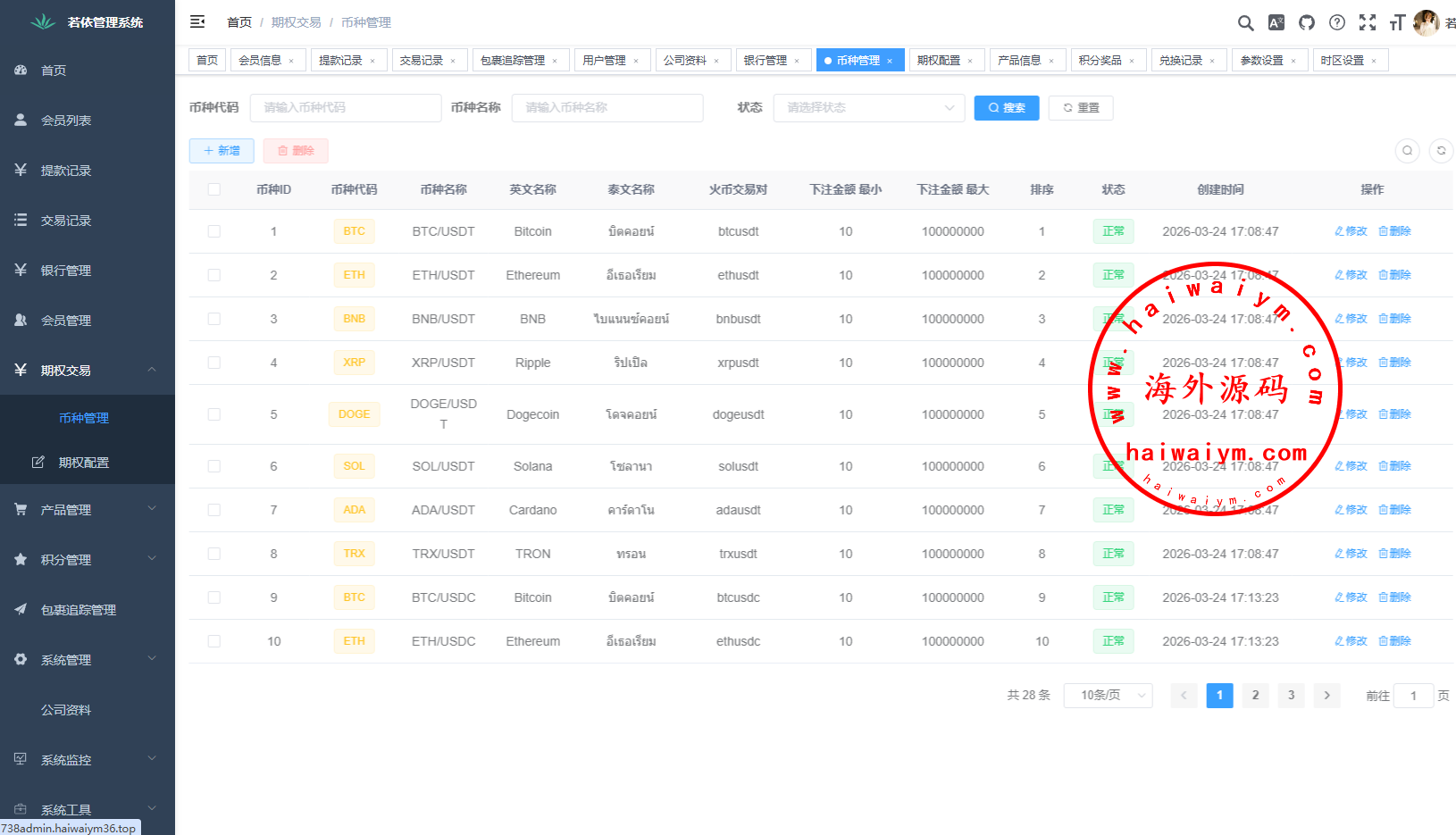The height and width of the screenshot is (835, 1456).
Task: Toggle search bar visibility round icon
Action: point(1407,151)
